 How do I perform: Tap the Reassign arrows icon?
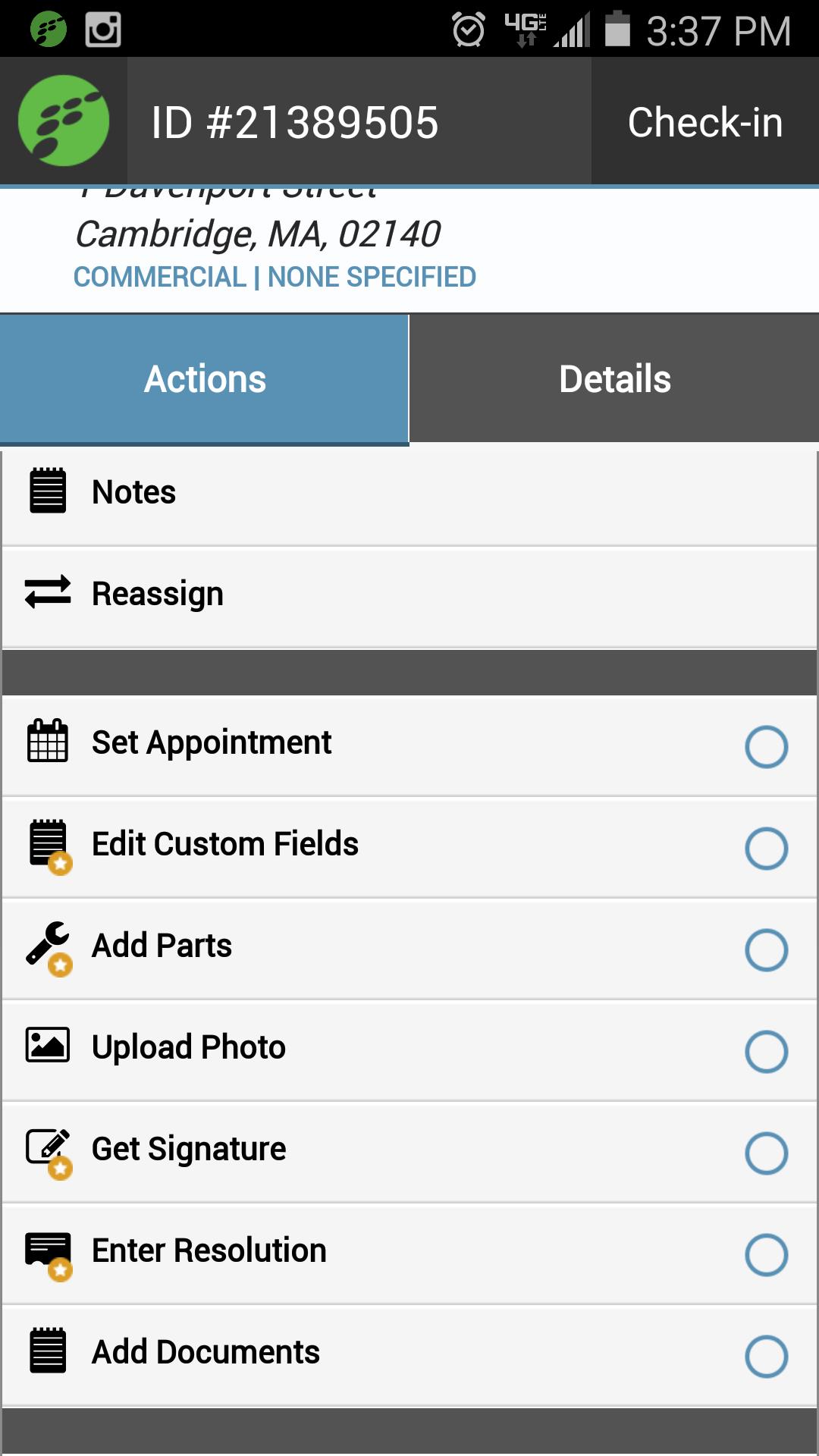click(48, 593)
